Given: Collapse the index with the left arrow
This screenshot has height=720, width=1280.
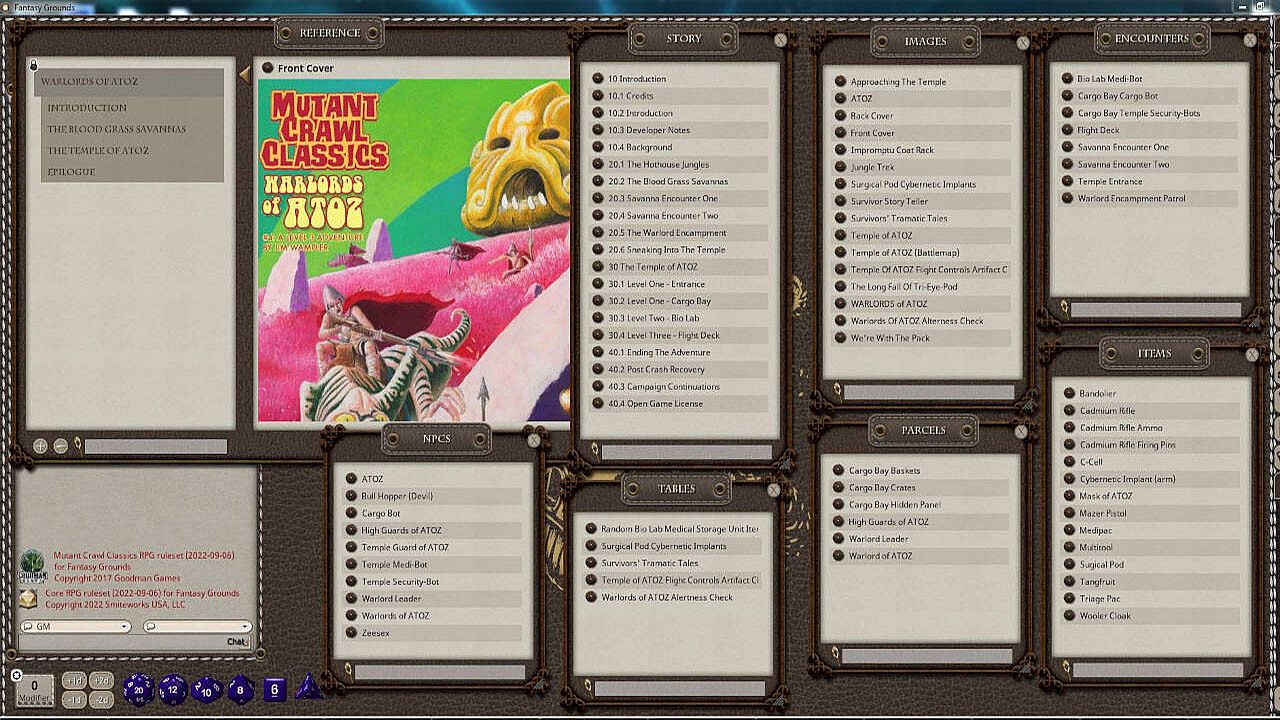Looking at the screenshot, I should click(x=244, y=74).
